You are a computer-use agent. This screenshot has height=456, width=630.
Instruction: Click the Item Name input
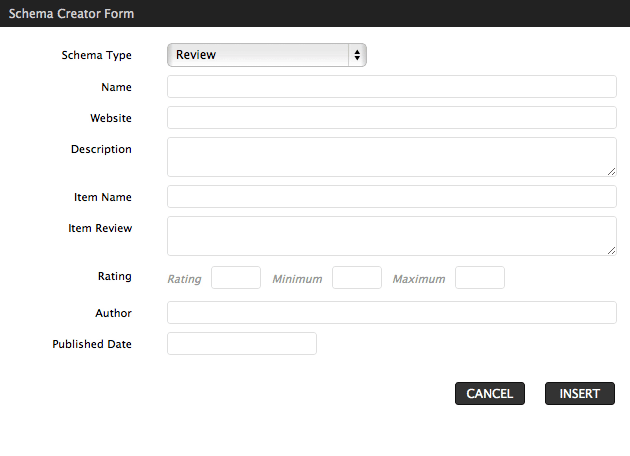coord(392,196)
